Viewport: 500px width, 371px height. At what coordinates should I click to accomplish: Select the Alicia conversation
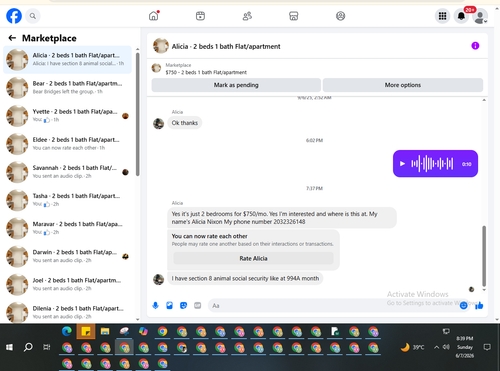[67, 60]
